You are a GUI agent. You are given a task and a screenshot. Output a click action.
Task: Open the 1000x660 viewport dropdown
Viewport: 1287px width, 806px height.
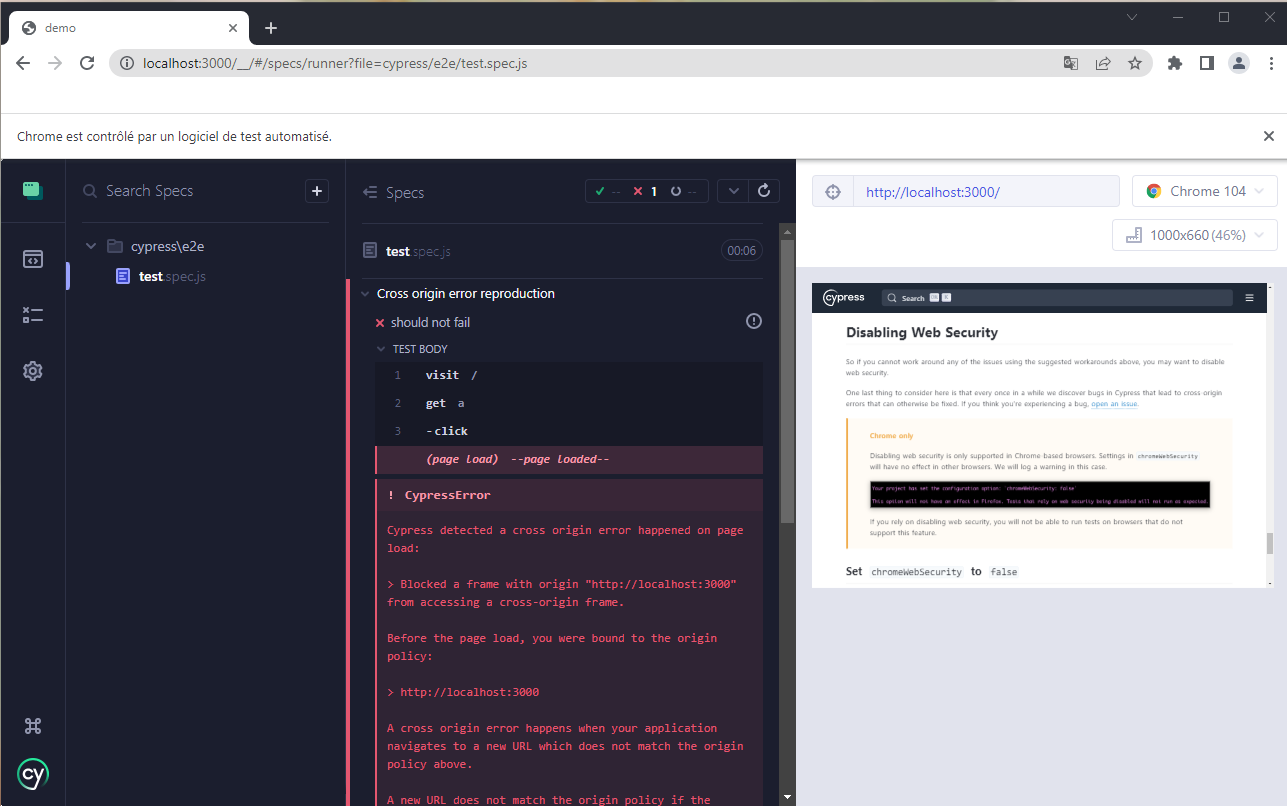1195,235
